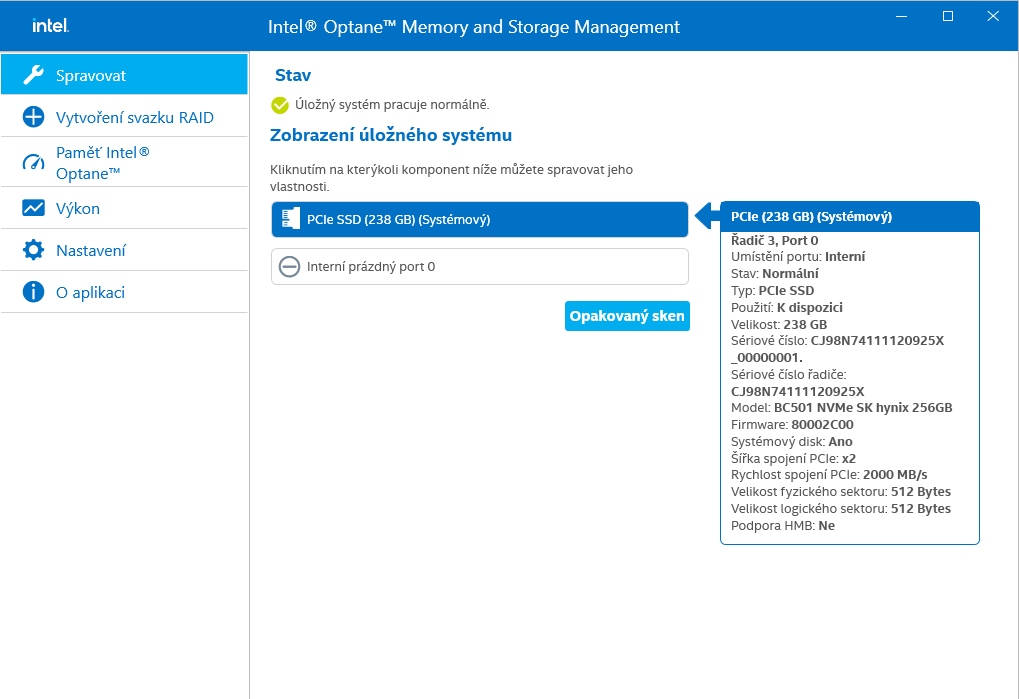This screenshot has height=699, width=1019.
Task: Click the Typ: PCIe SSD line
Action: [773, 290]
